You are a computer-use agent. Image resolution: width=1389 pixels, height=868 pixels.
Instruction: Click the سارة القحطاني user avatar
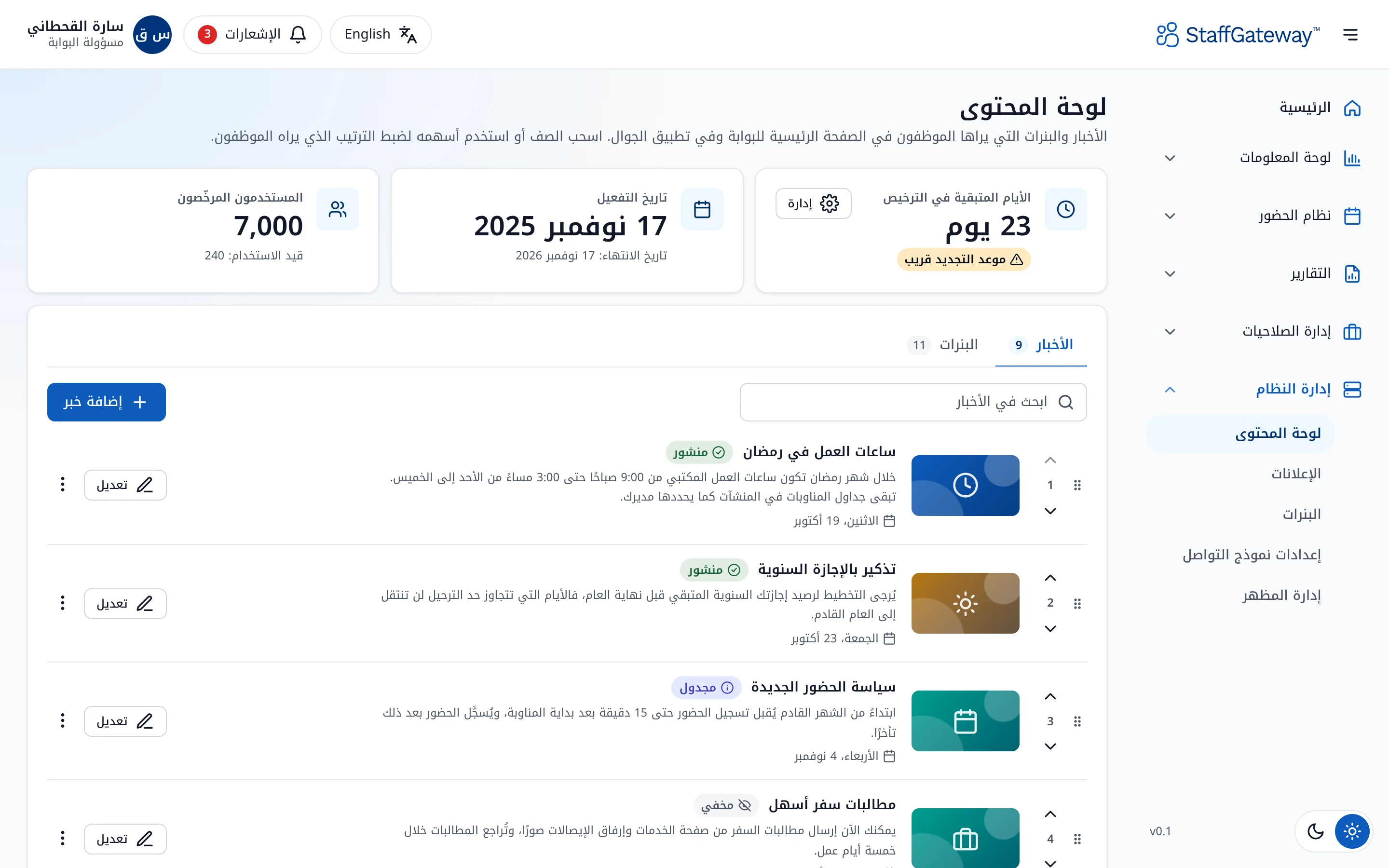click(x=152, y=34)
